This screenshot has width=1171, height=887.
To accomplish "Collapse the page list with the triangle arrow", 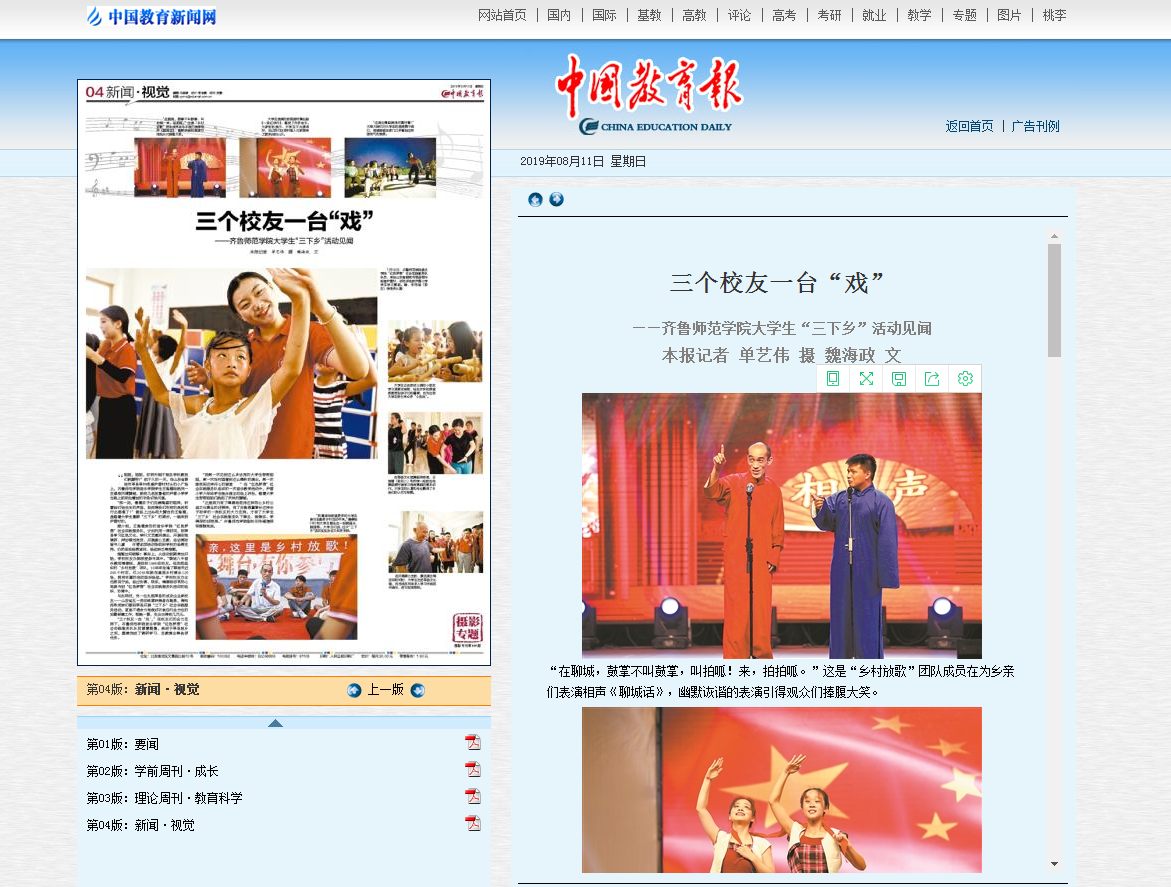I will [275, 723].
